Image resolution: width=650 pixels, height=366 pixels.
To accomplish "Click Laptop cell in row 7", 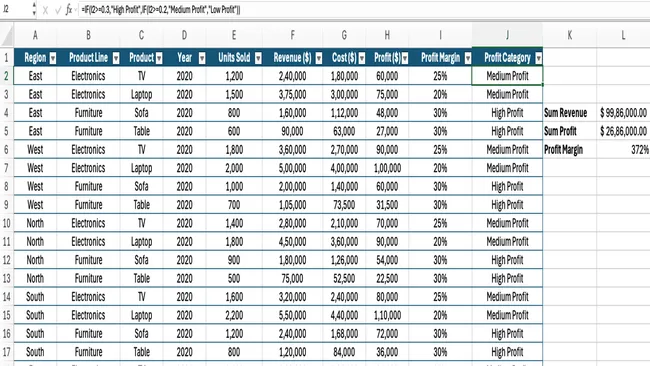I will coord(141,168).
